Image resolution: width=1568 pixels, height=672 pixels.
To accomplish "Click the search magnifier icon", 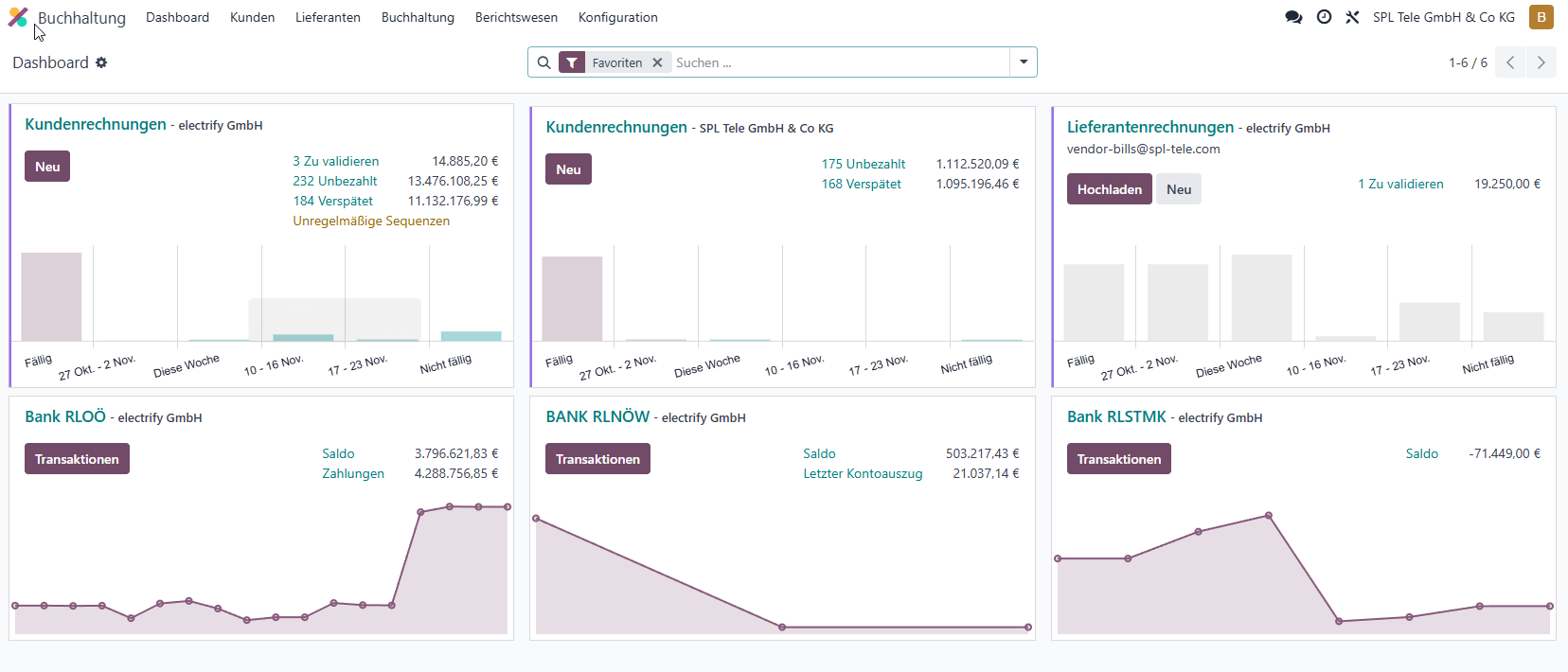I will coord(543,62).
